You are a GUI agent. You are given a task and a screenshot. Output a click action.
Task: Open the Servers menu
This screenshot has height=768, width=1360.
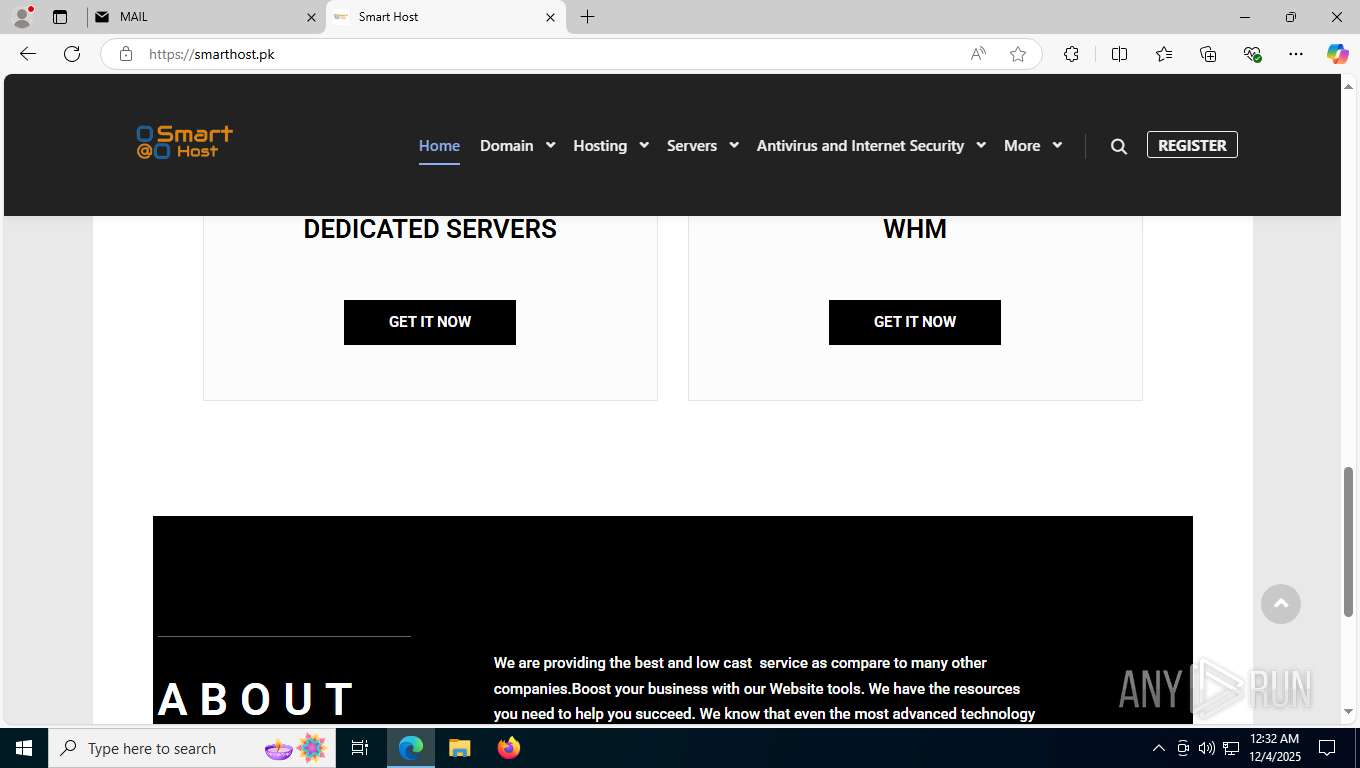692,146
